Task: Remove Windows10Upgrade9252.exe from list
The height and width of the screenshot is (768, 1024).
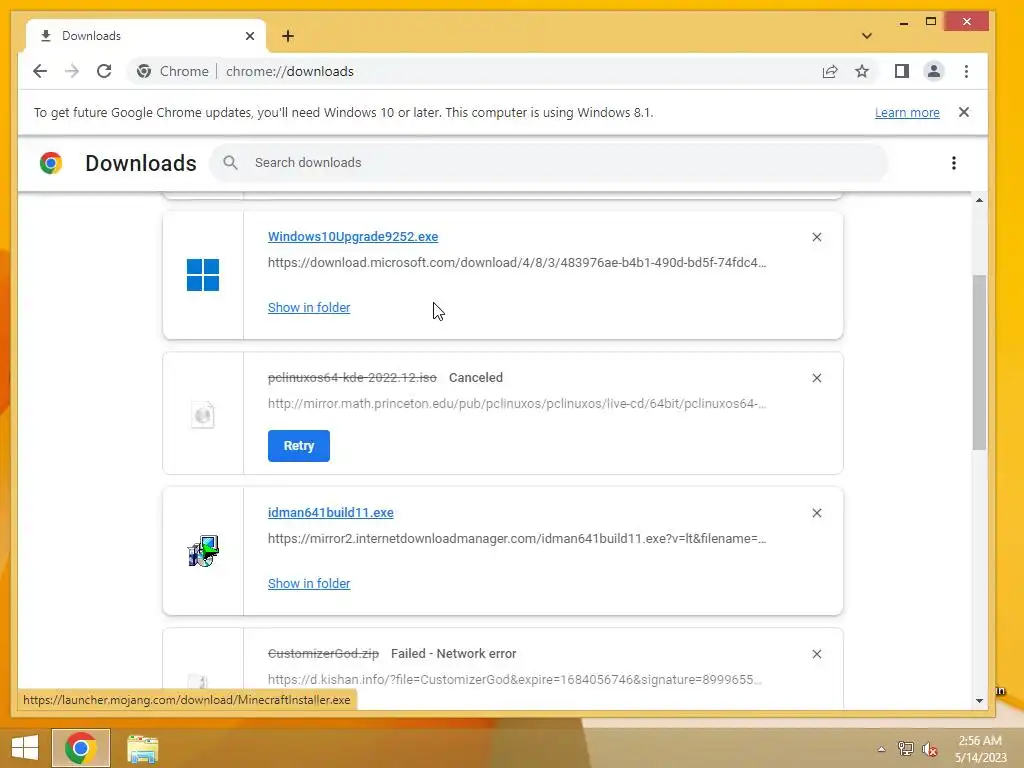Action: (x=817, y=237)
